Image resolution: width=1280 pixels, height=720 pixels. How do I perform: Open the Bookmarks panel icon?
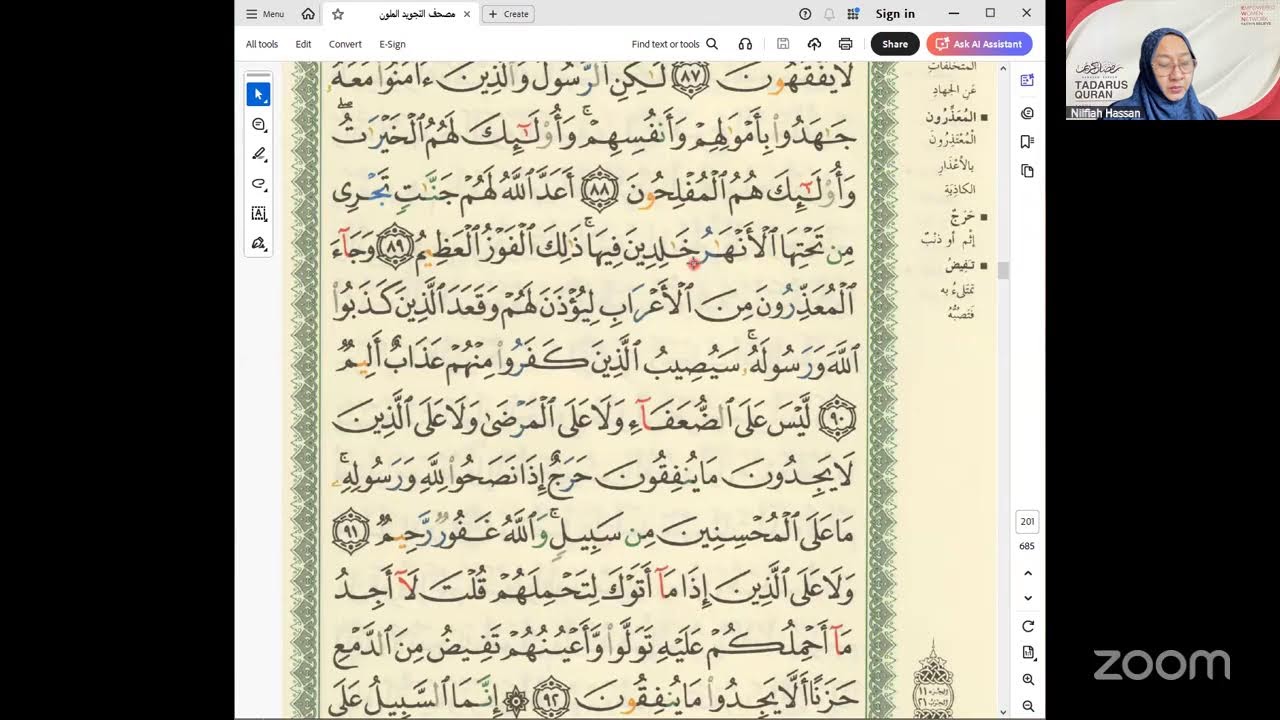1027,142
